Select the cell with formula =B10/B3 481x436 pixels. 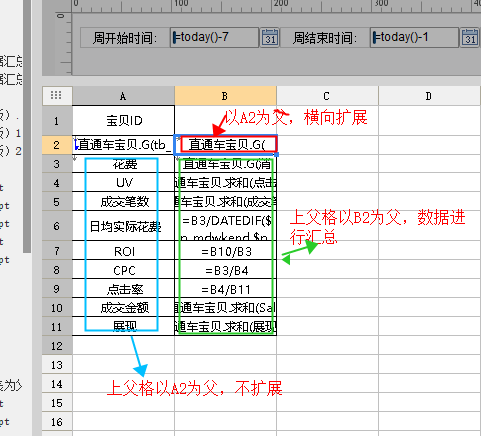point(226,251)
